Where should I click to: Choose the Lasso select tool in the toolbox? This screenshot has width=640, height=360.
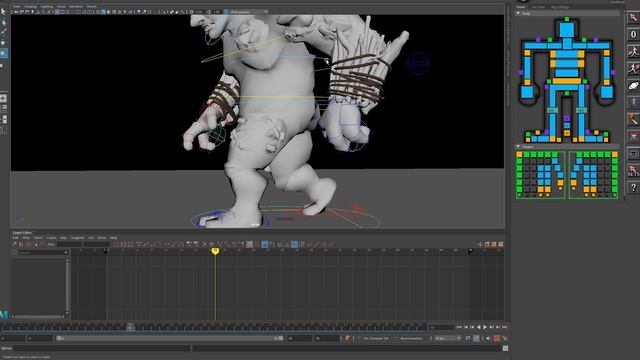3,22
